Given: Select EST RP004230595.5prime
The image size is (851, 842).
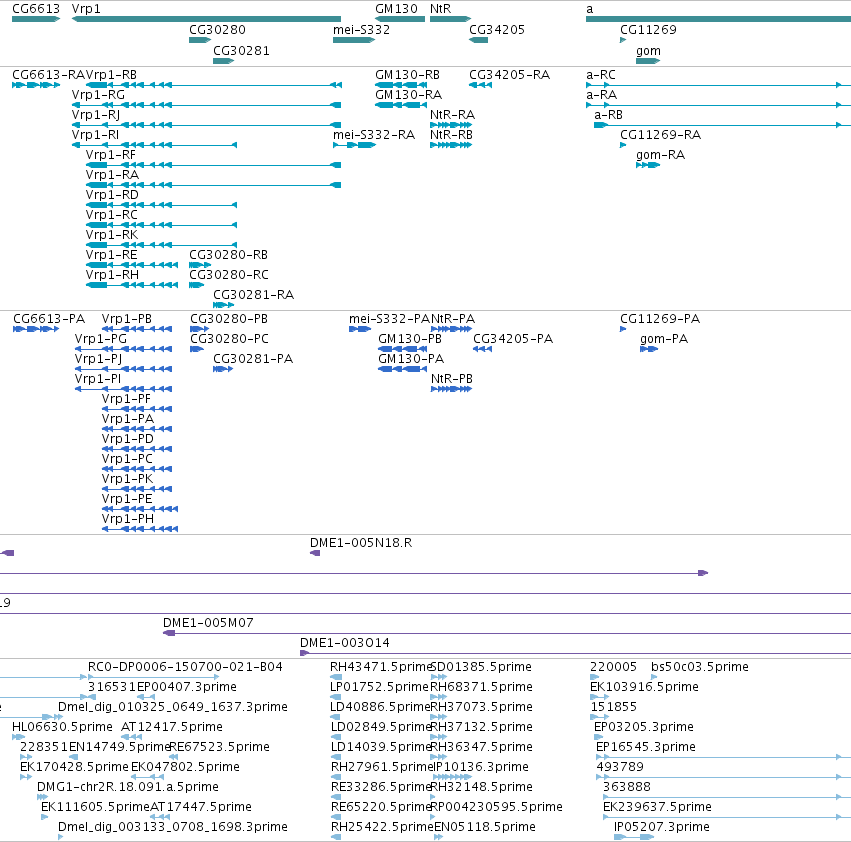Looking at the screenshot, I should click(x=433, y=817).
